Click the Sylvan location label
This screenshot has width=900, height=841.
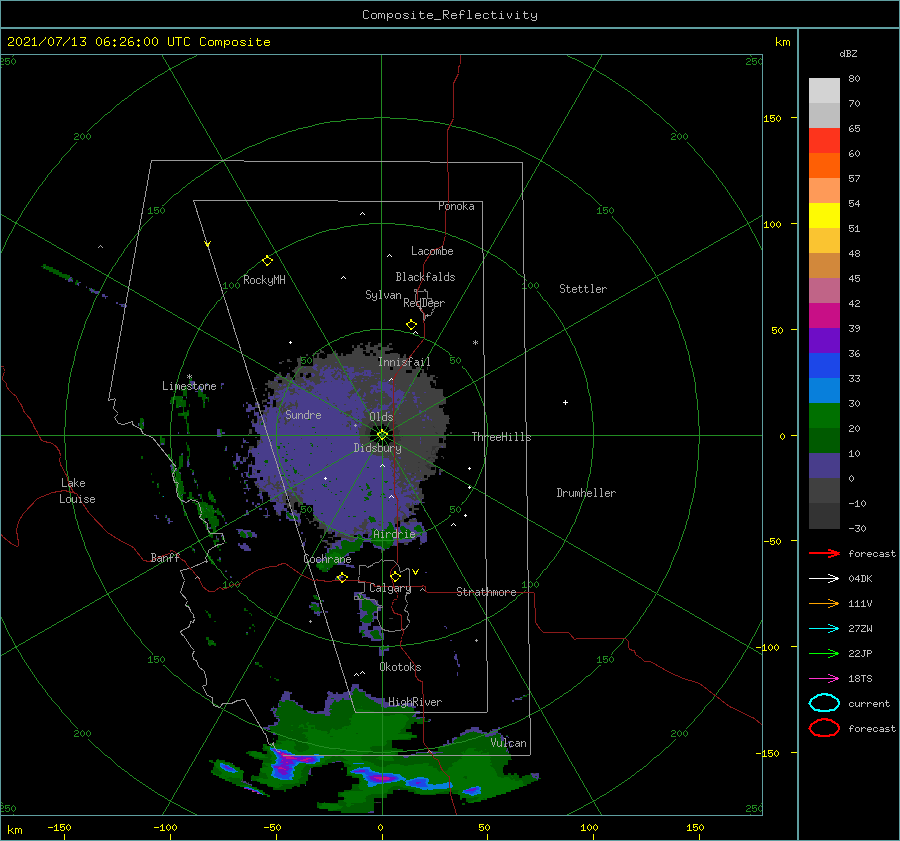pyautogui.click(x=383, y=295)
